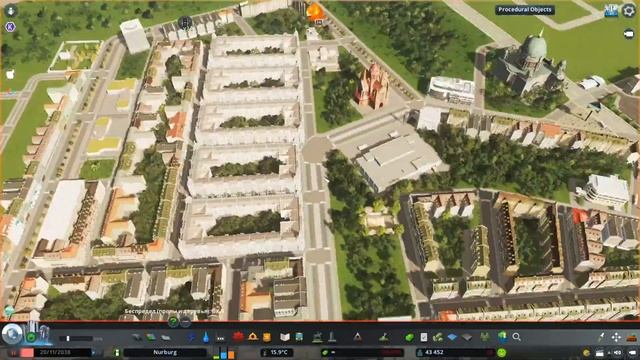This screenshot has width=640, height=360.
Task: Open the blue diamond tile toolbar icon
Action: [452, 337]
